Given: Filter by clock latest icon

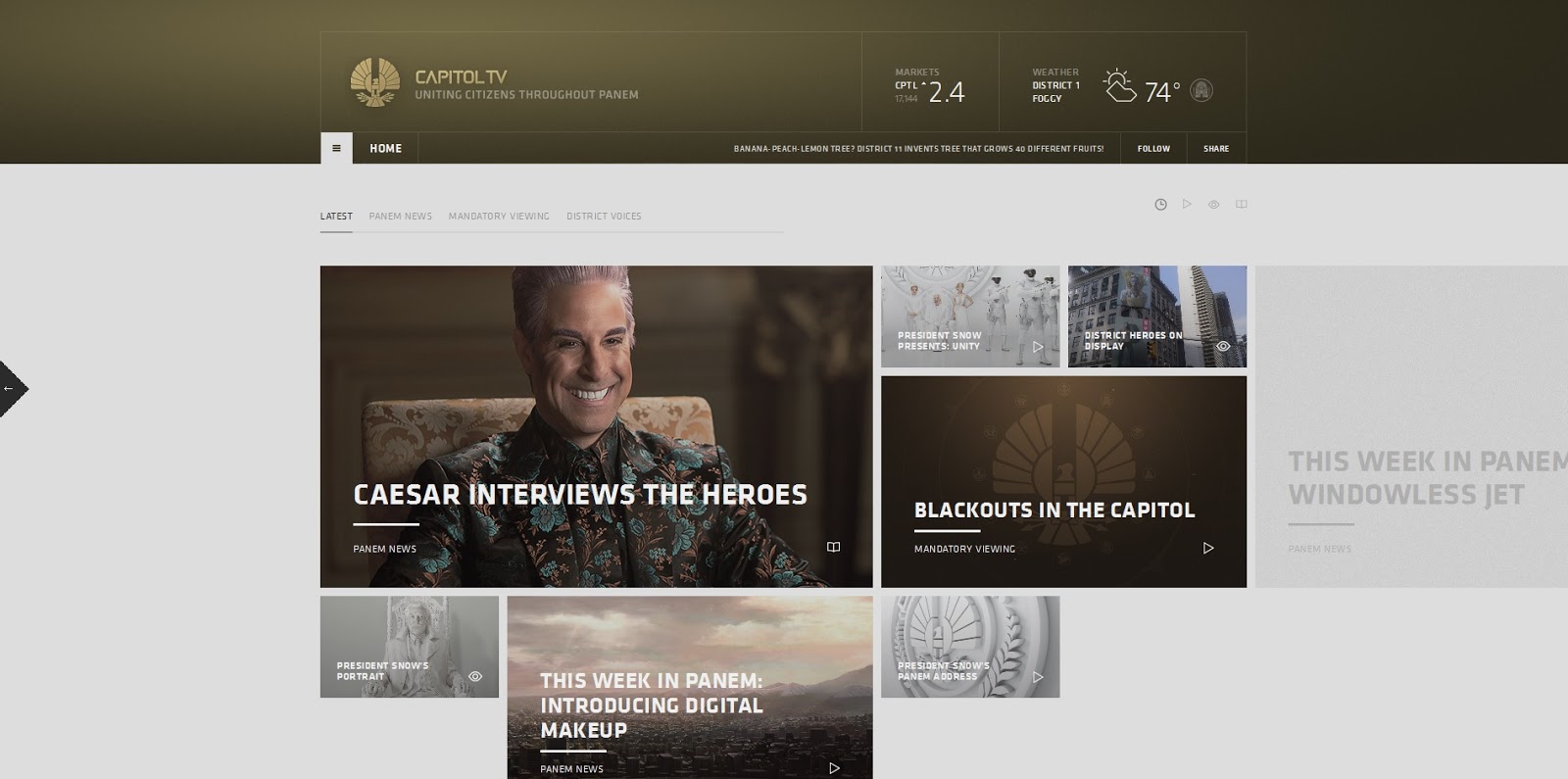Looking at the screenshot, I should pos(1160,205).
